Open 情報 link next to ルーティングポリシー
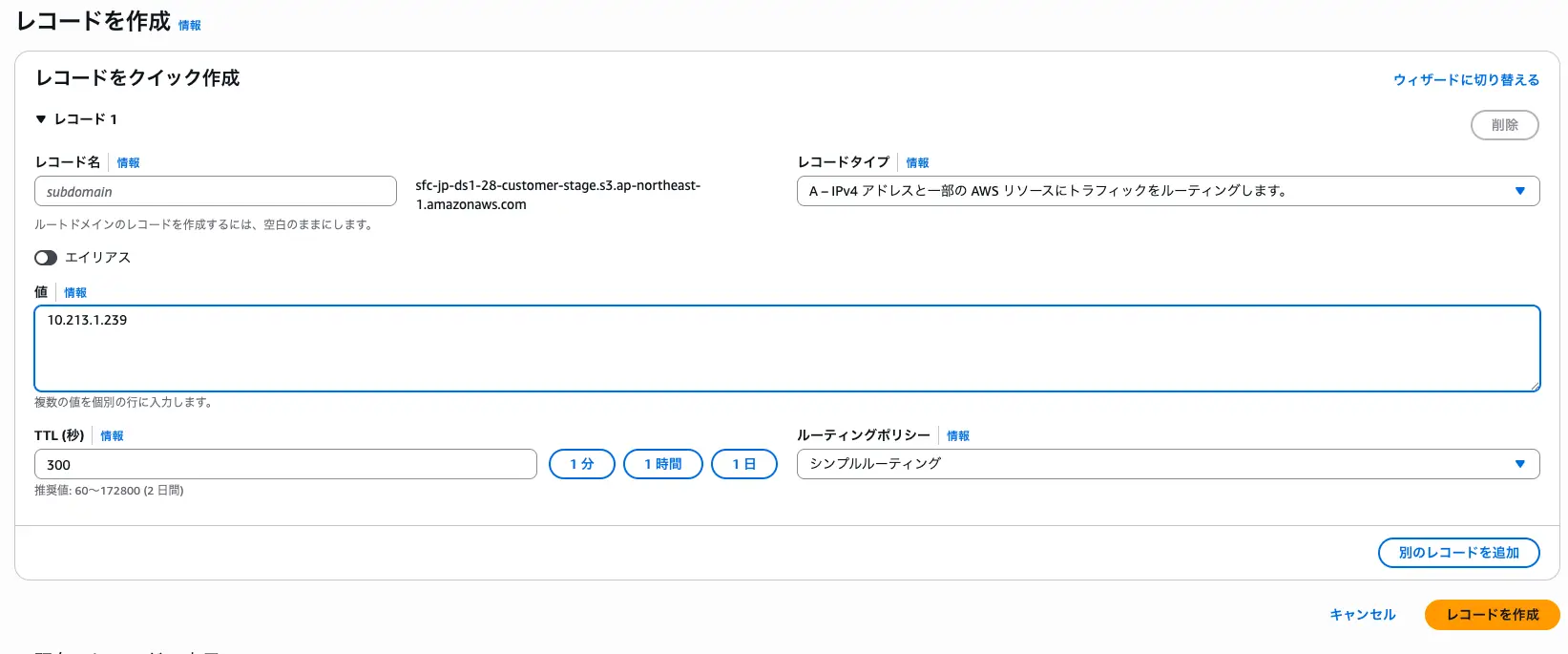This screenshot has height=654, width=1568. coord(958,436)
